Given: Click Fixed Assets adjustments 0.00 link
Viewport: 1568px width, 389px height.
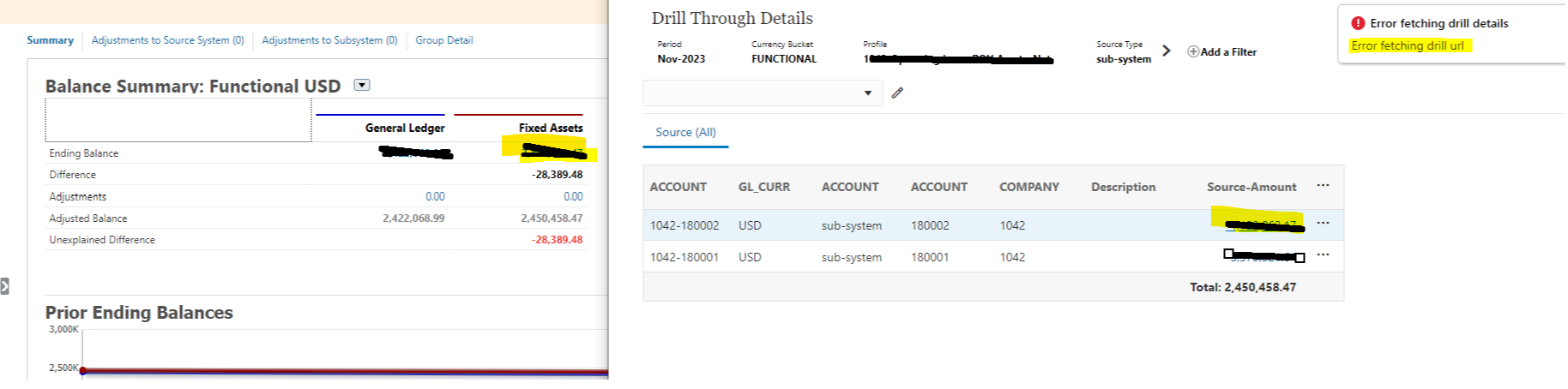Looking at the screenshot, I should pyautogui.click(x=573, y=196).
